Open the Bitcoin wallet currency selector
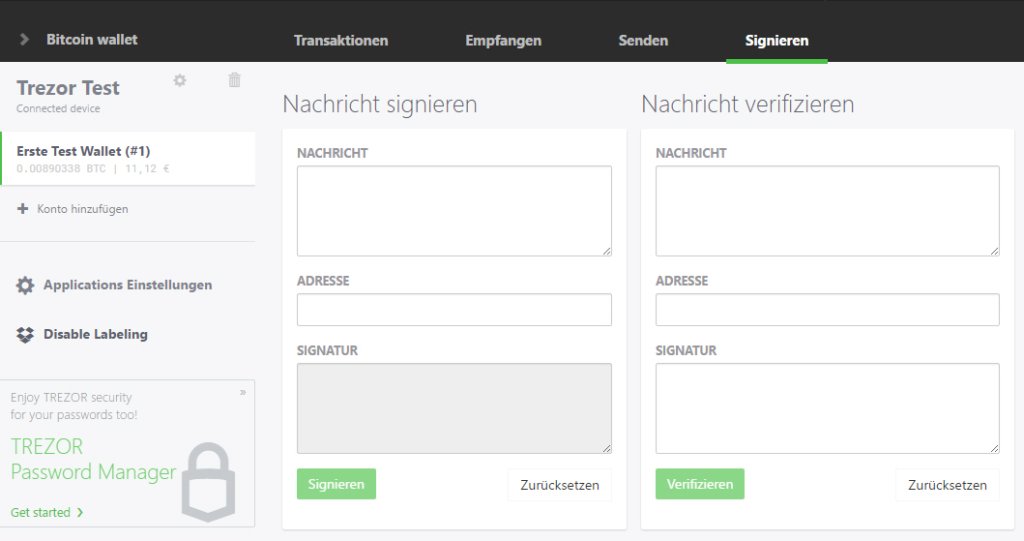The height and width of the screenshot is (541, 1024). [x=91, y=39]
